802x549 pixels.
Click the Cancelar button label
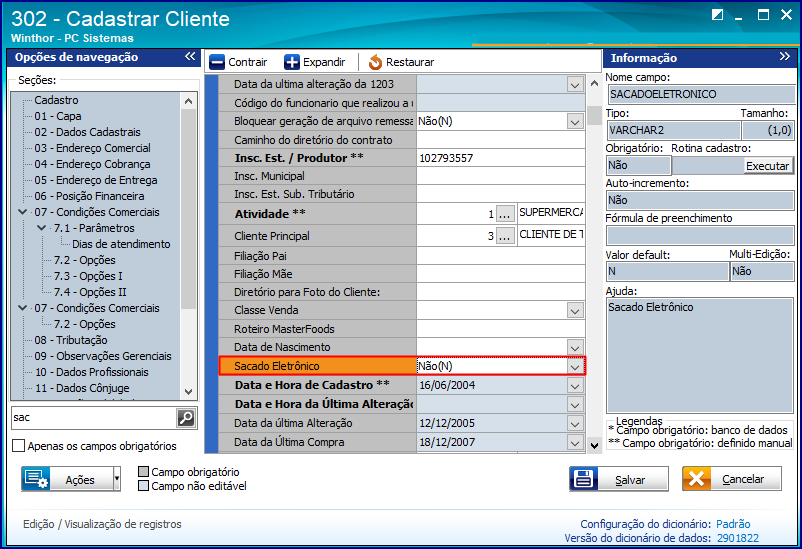(743, 479)
